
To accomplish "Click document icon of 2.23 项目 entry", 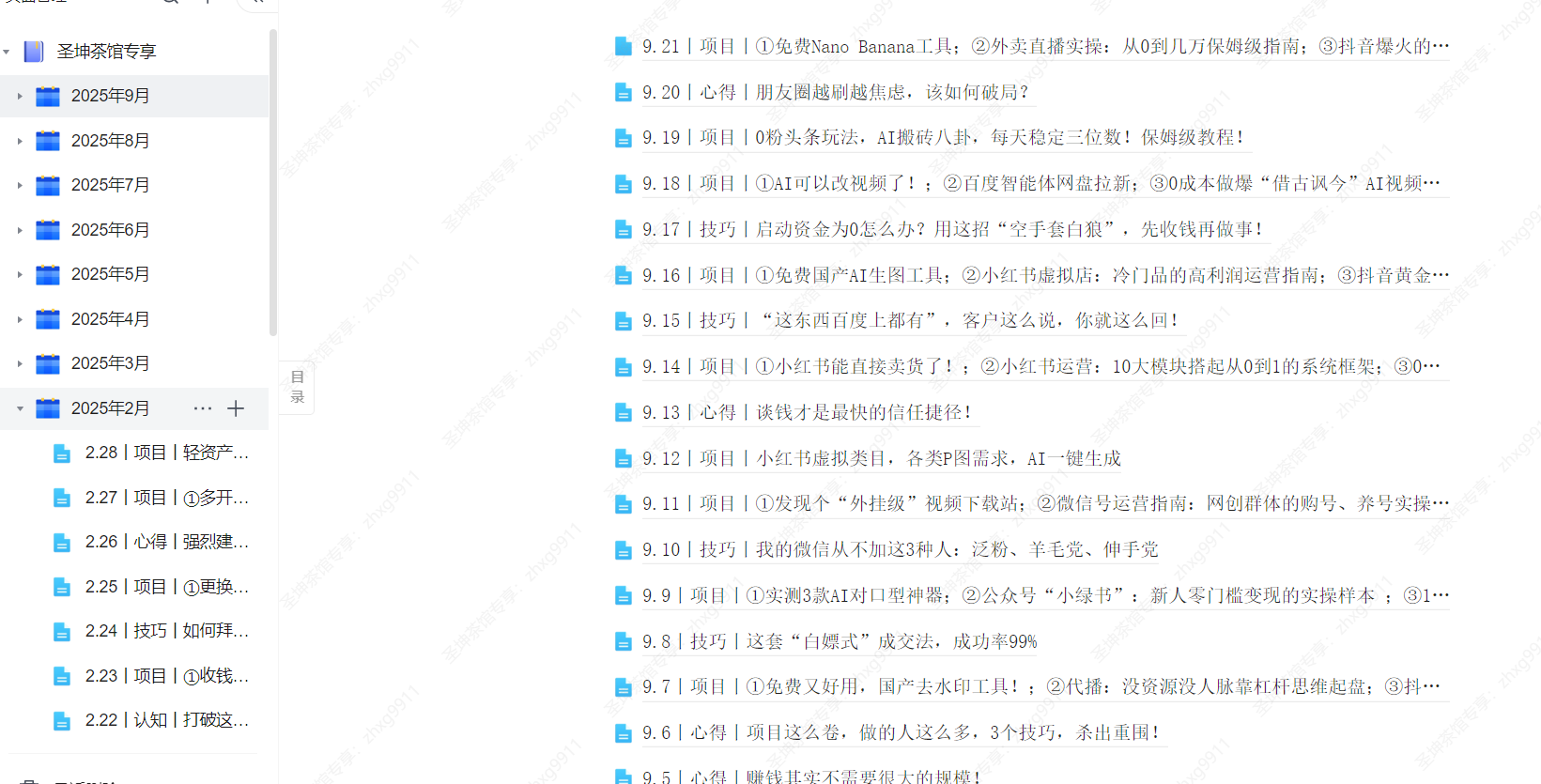I will [x=62, y=676].
